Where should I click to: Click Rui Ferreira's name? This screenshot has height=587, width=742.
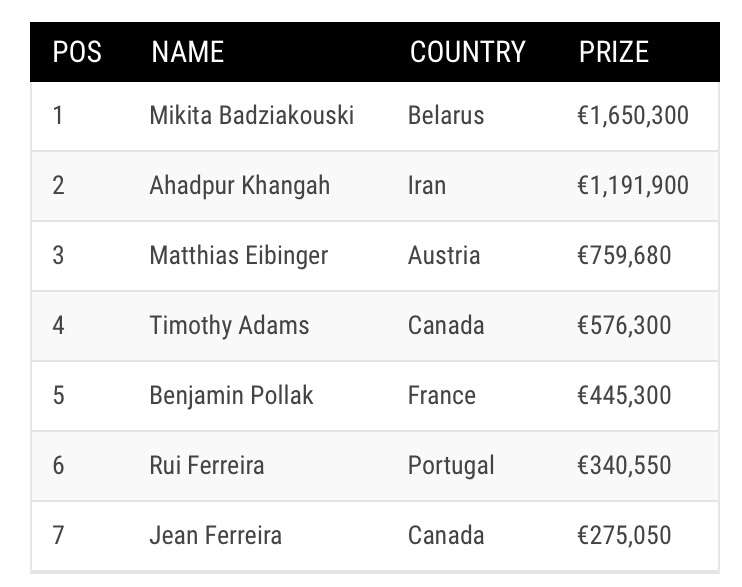[208, 466]
